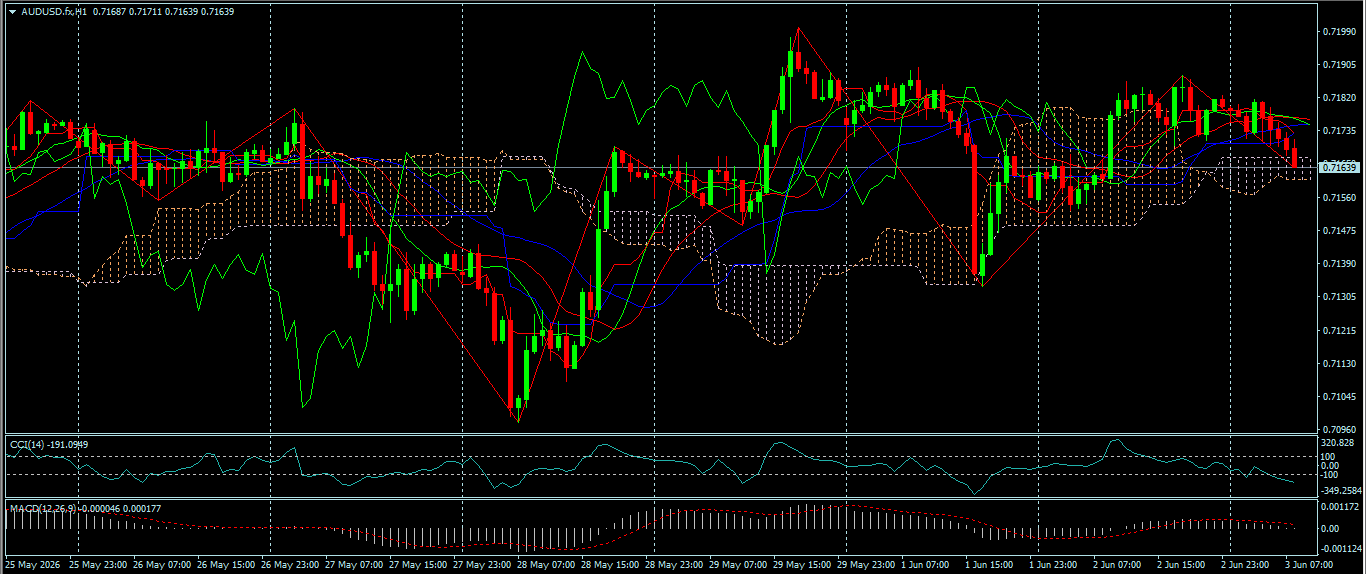Click MACD scale value -0.001124
This screenshot has height=574, width=1366.
tap(1341, 549)
